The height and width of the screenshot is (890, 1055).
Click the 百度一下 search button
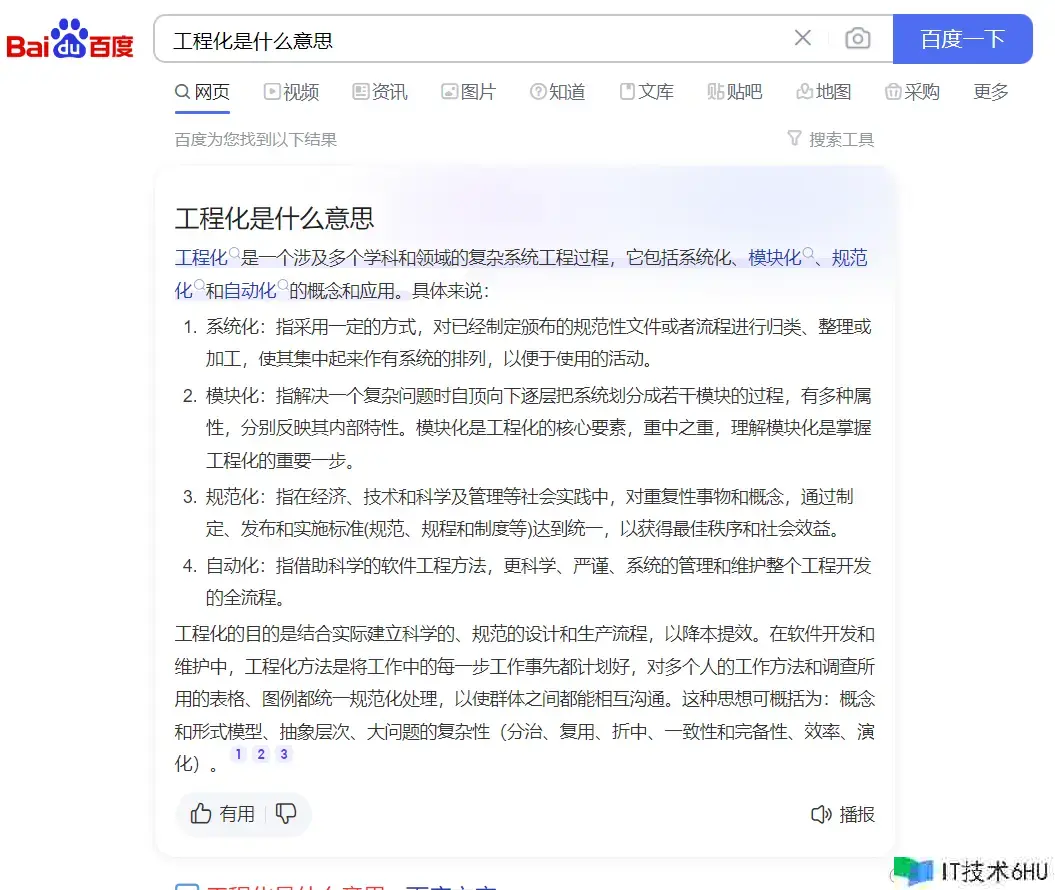click(961, 39)
